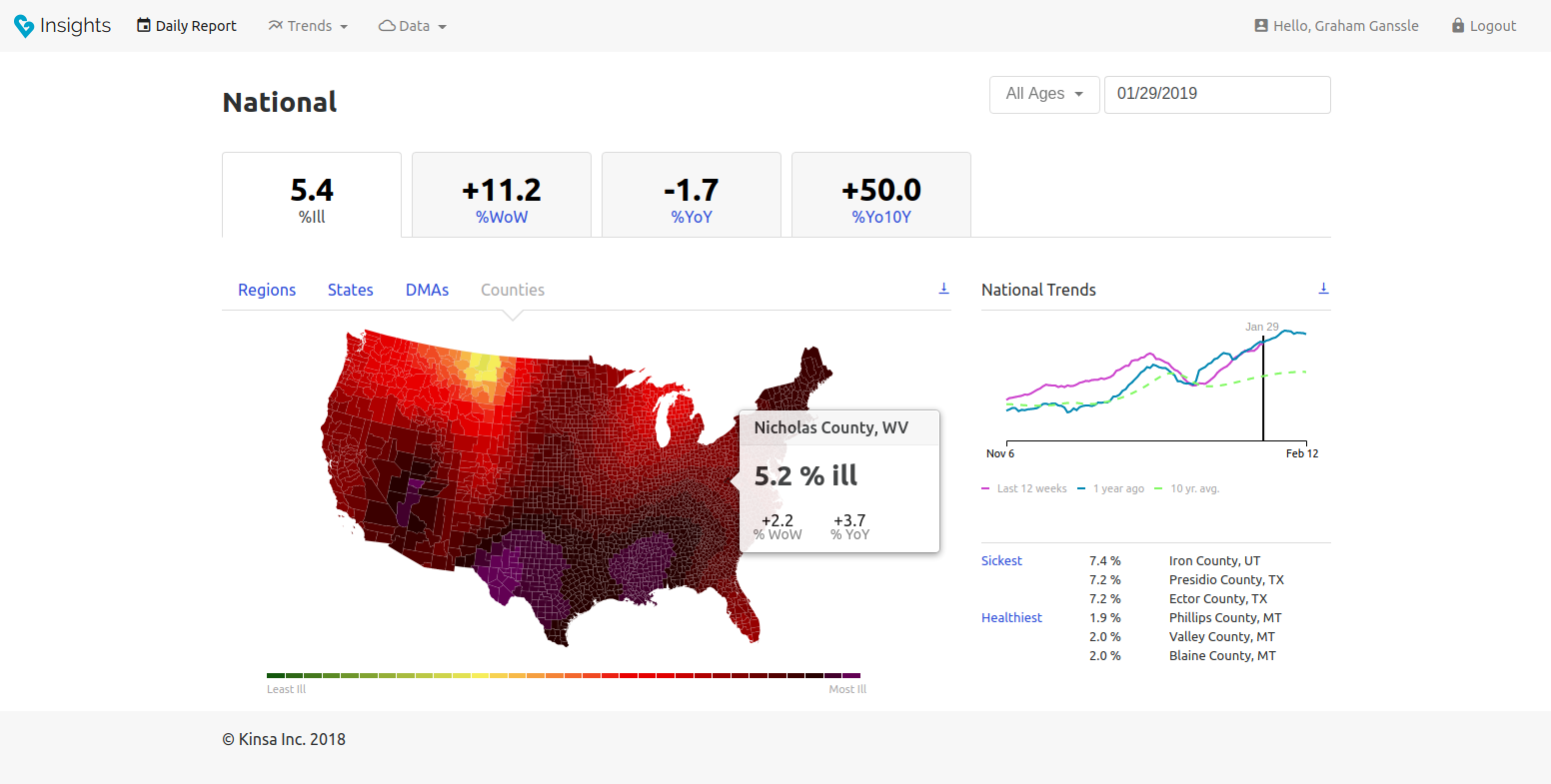Click the Kinsa Inc. 2018 copyright text
The height and width of the screenshot is (784, 1551).
284,740
